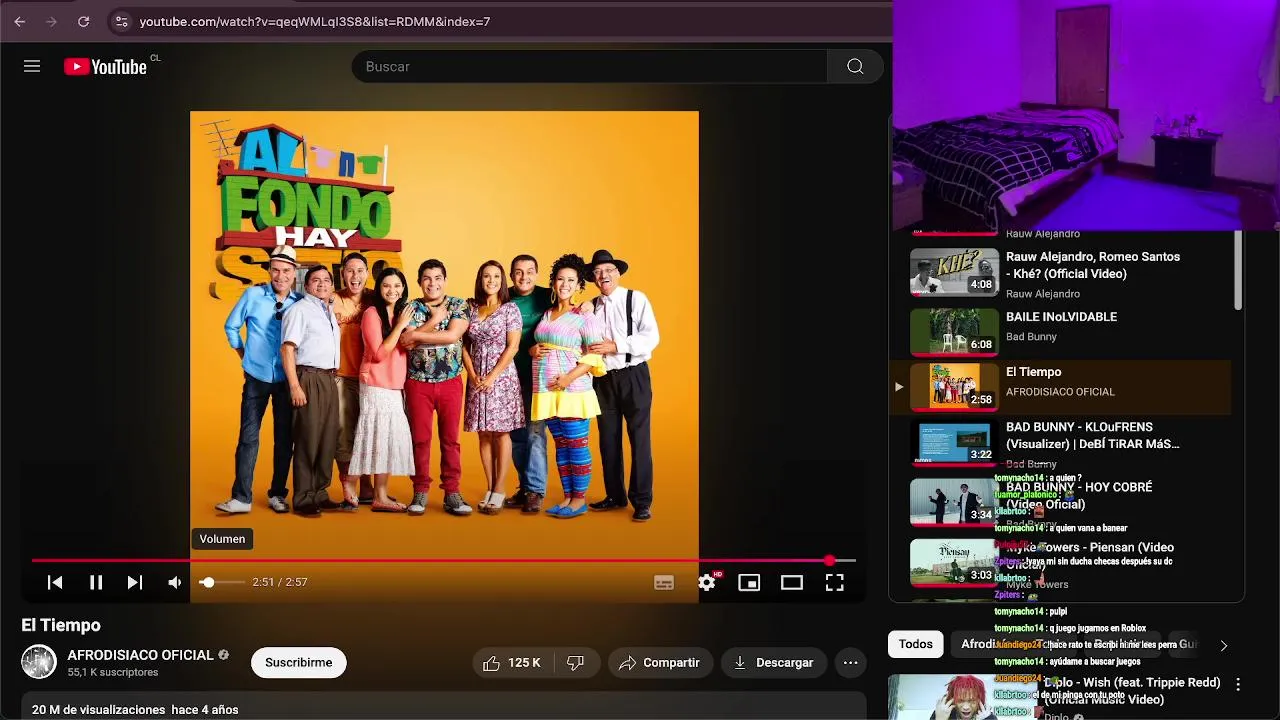
Task: Enable miniplayer mode
Action: pos(749,582)
